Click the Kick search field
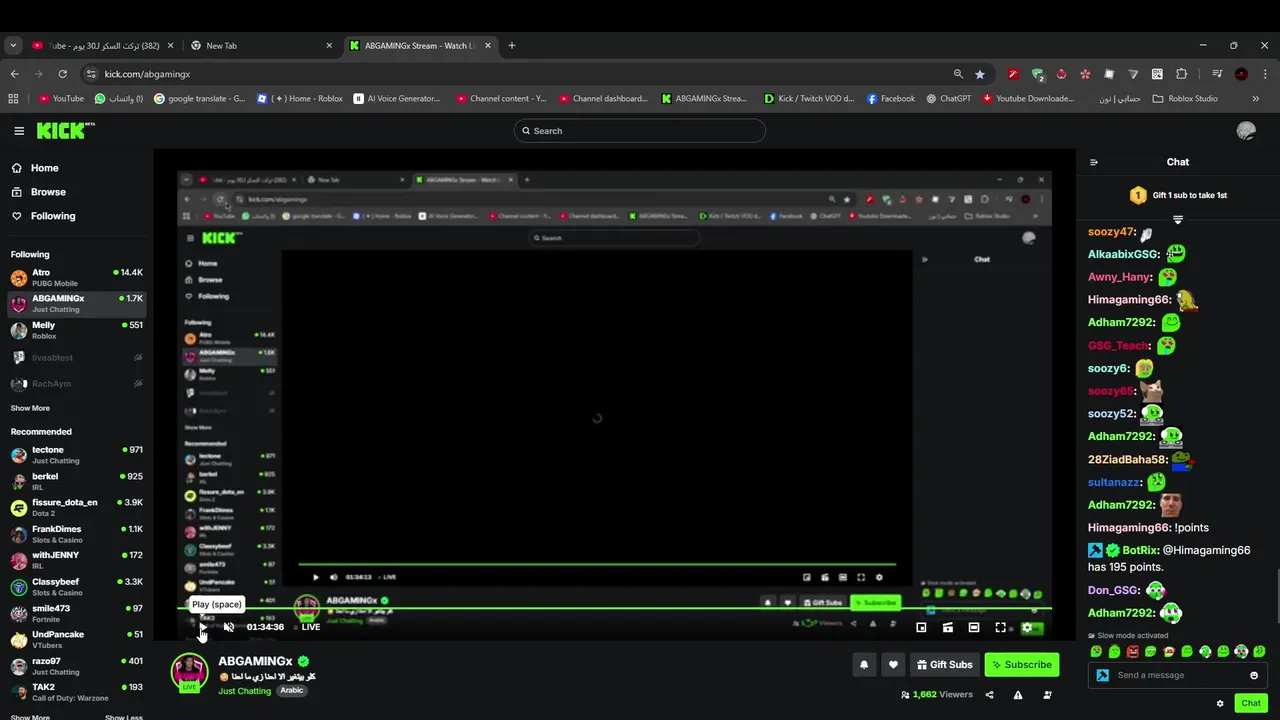 (639, 131)
